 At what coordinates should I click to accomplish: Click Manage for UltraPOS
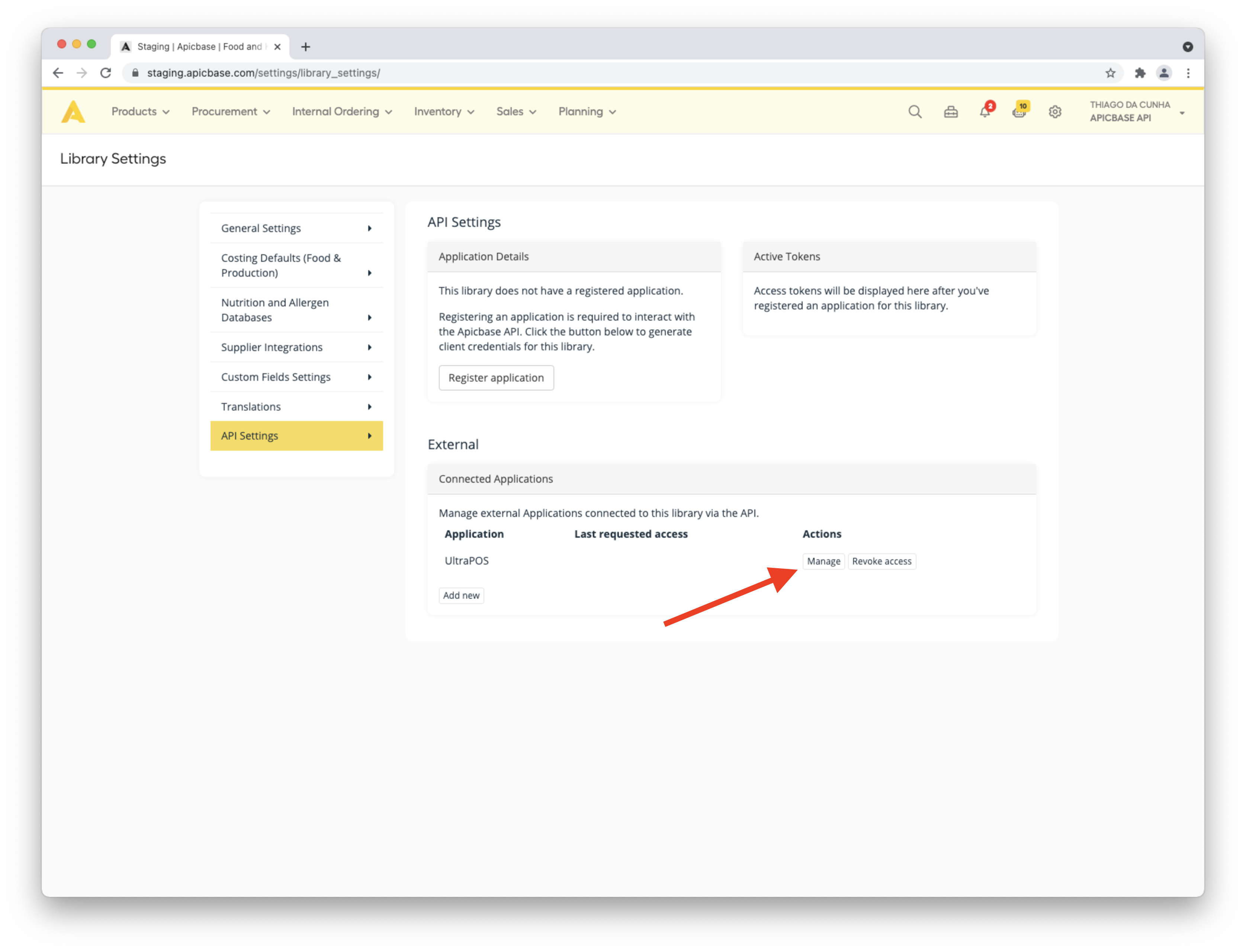pos(823,561)
